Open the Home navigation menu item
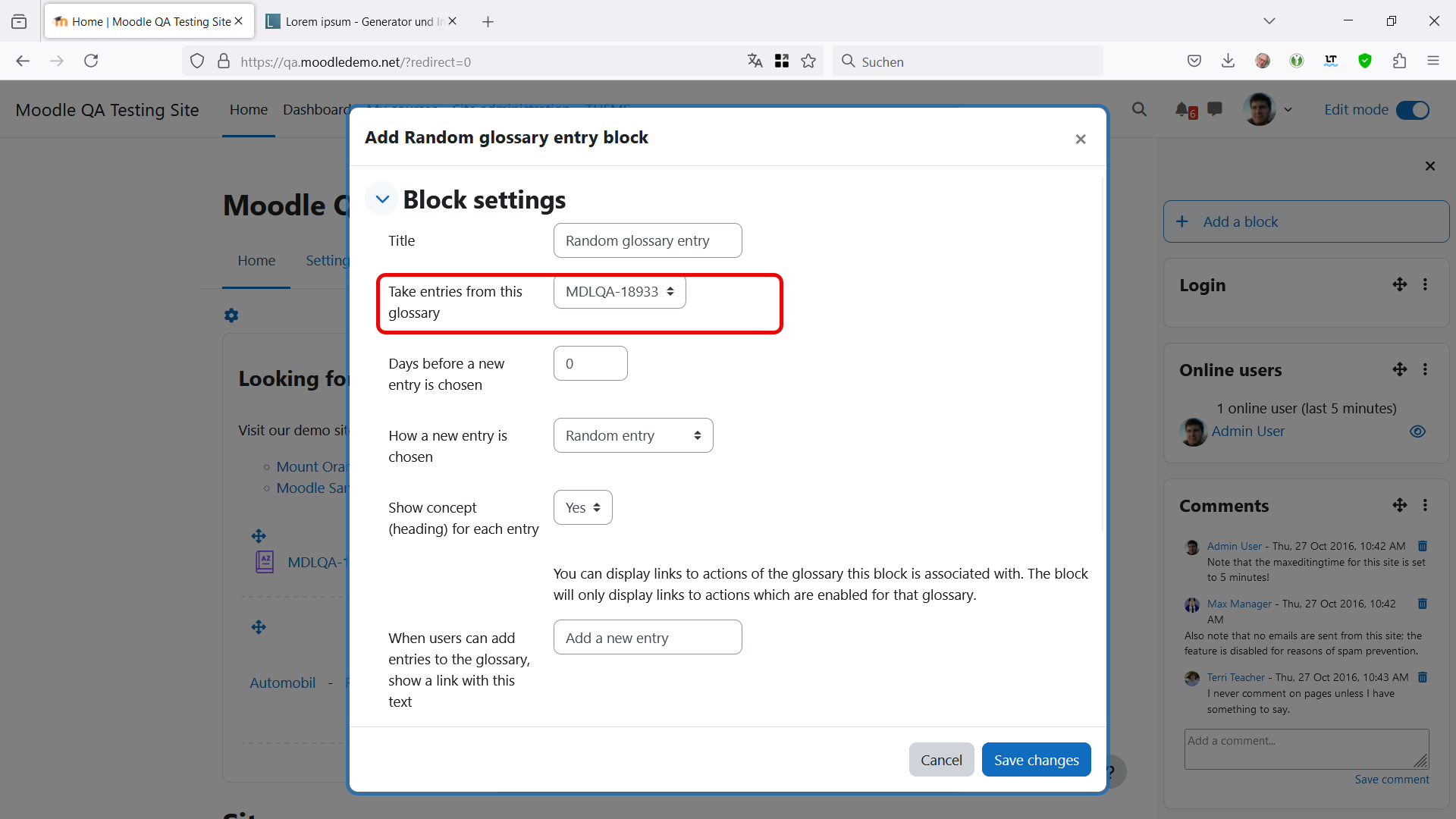The width and height of the screenshot is (1456, 819). coord(249,110)
